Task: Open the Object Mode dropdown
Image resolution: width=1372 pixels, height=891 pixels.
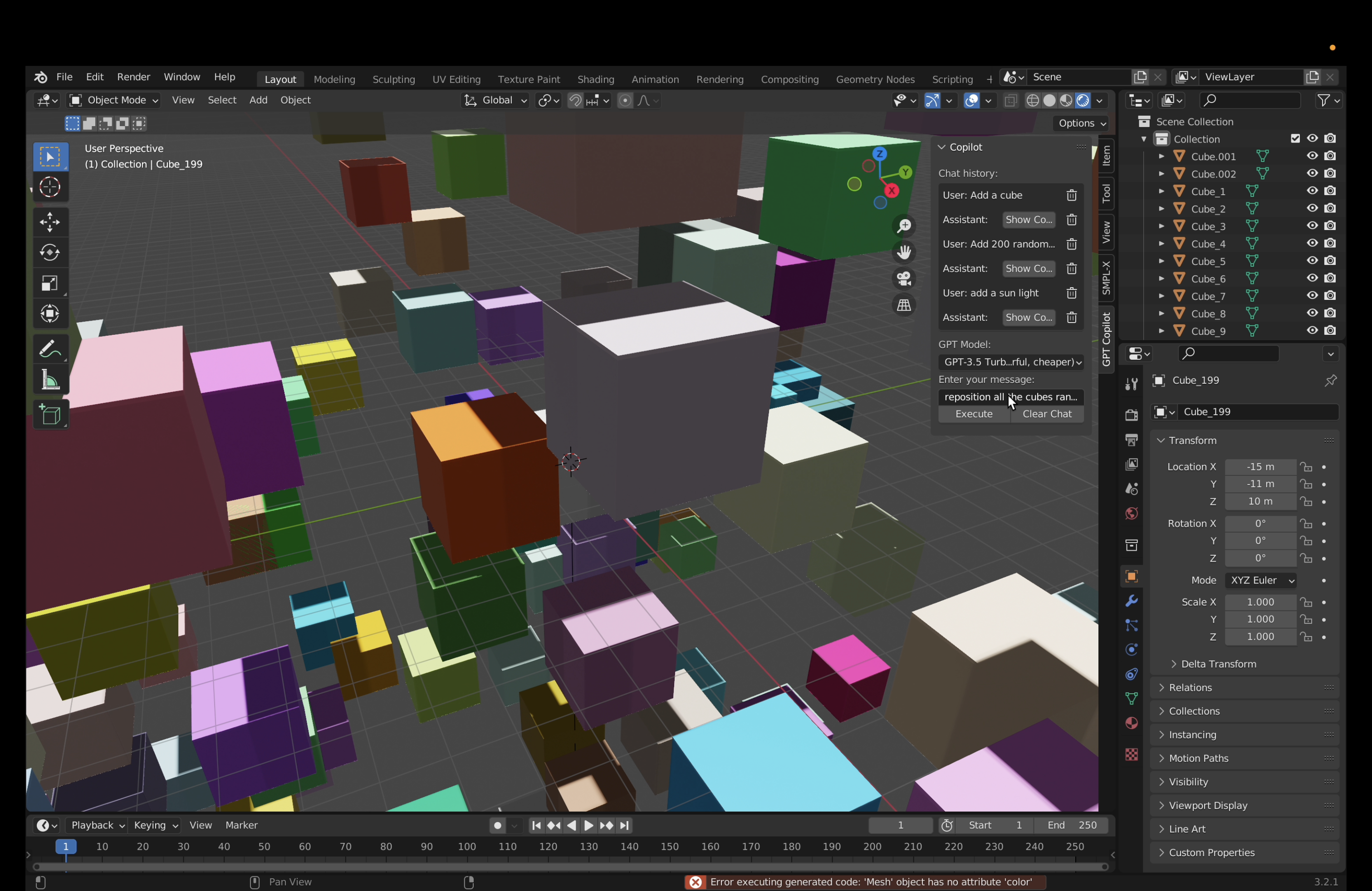Action: (113, 100)
